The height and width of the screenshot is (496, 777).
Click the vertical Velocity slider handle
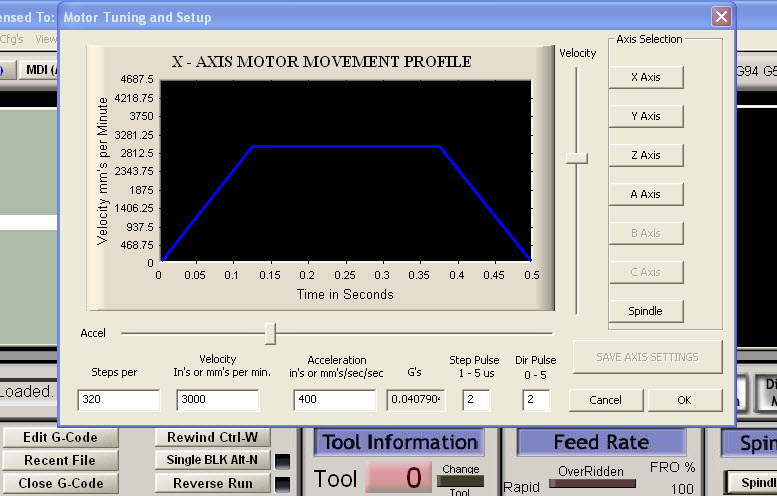tap(576, 158)
